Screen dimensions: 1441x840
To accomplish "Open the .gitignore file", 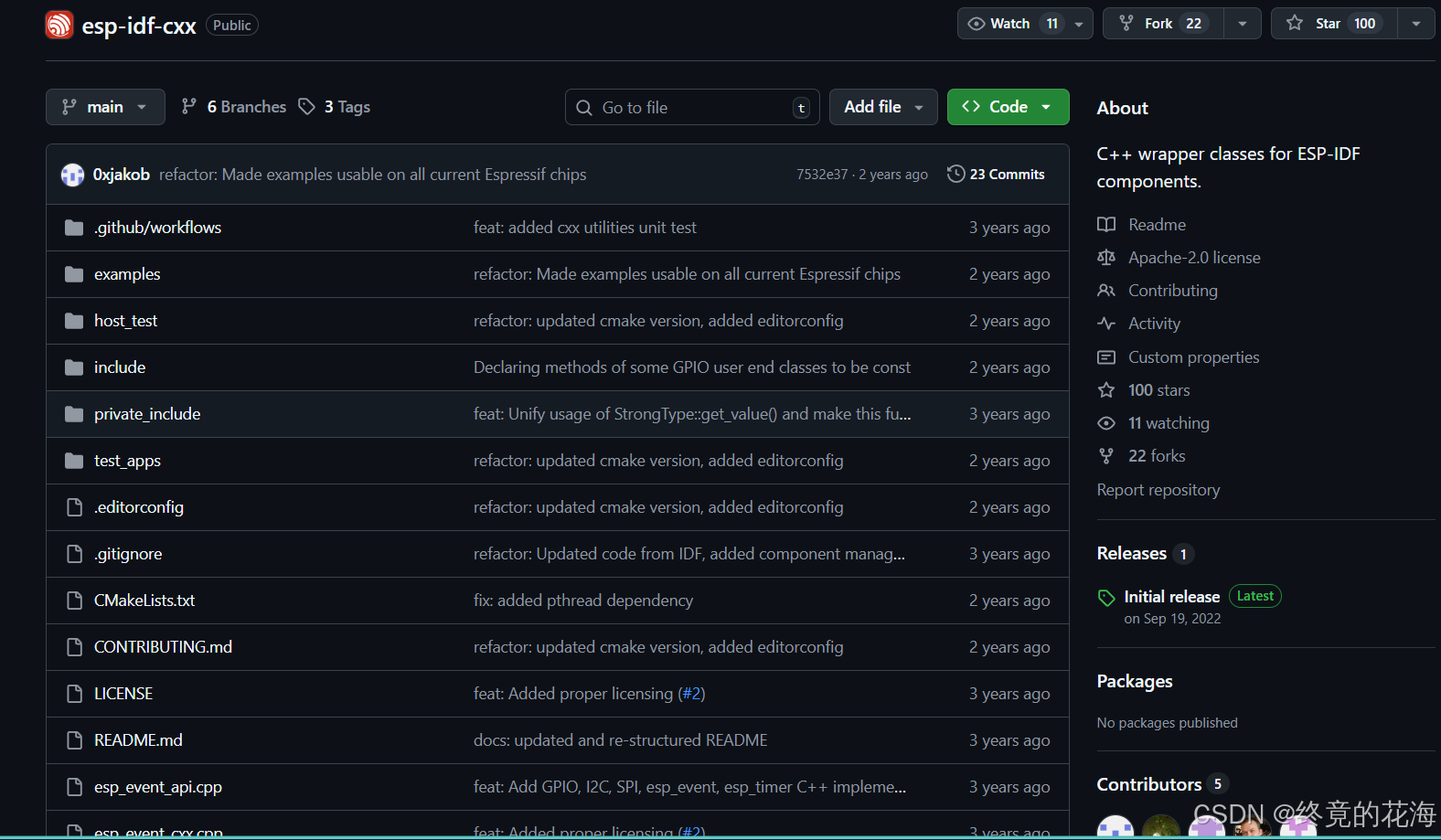I will point(128,554).
